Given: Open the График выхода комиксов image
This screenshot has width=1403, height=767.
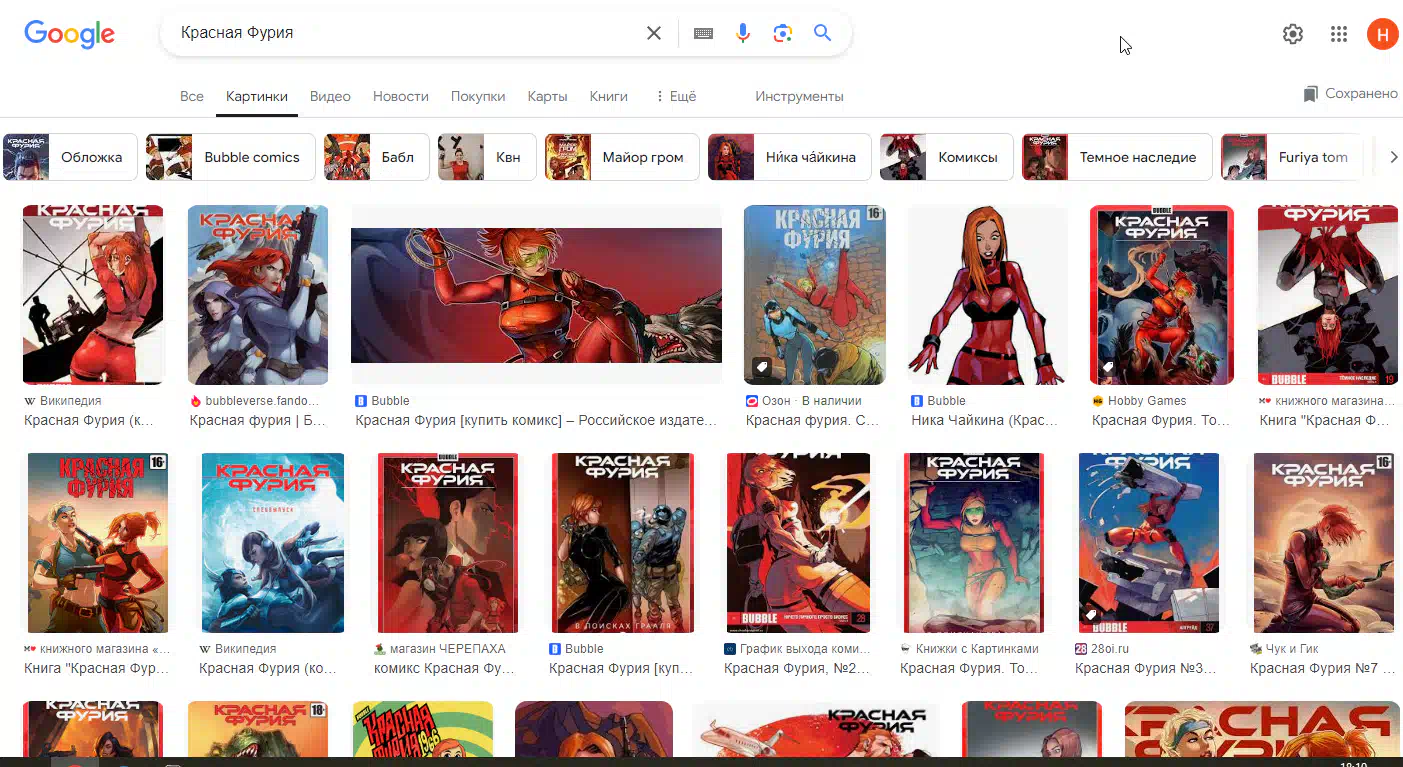Looking at the screenshot, I should (798, 543).
